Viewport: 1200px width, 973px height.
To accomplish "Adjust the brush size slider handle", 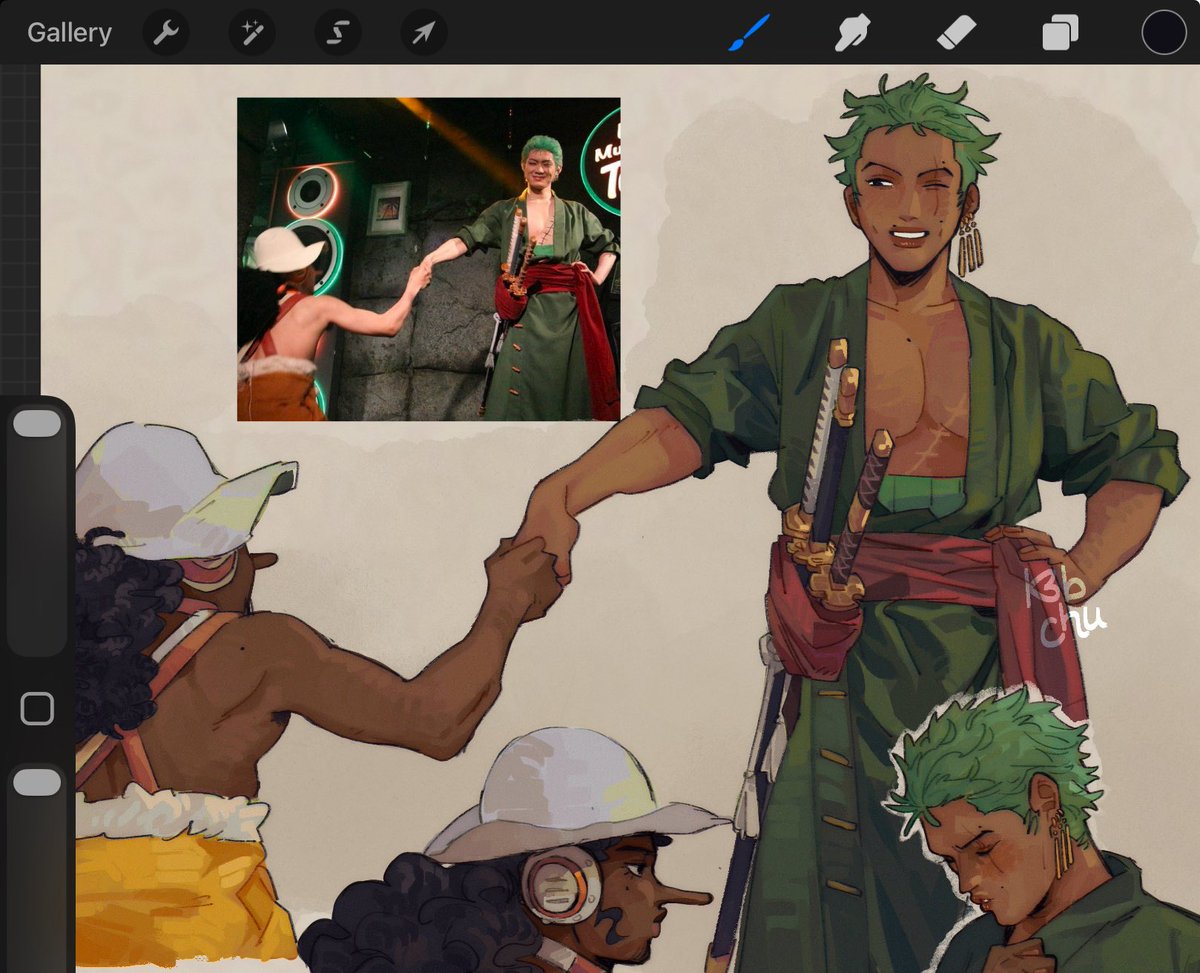I will click(37, 423).
